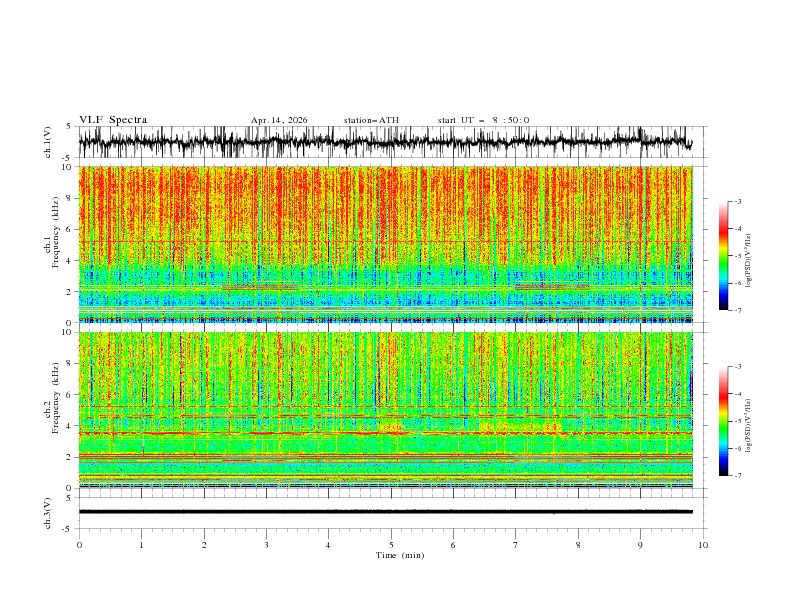Click the time axis tick label "8"
The height and width of the screenshot is (612, 792).
[x=578, y=545]
